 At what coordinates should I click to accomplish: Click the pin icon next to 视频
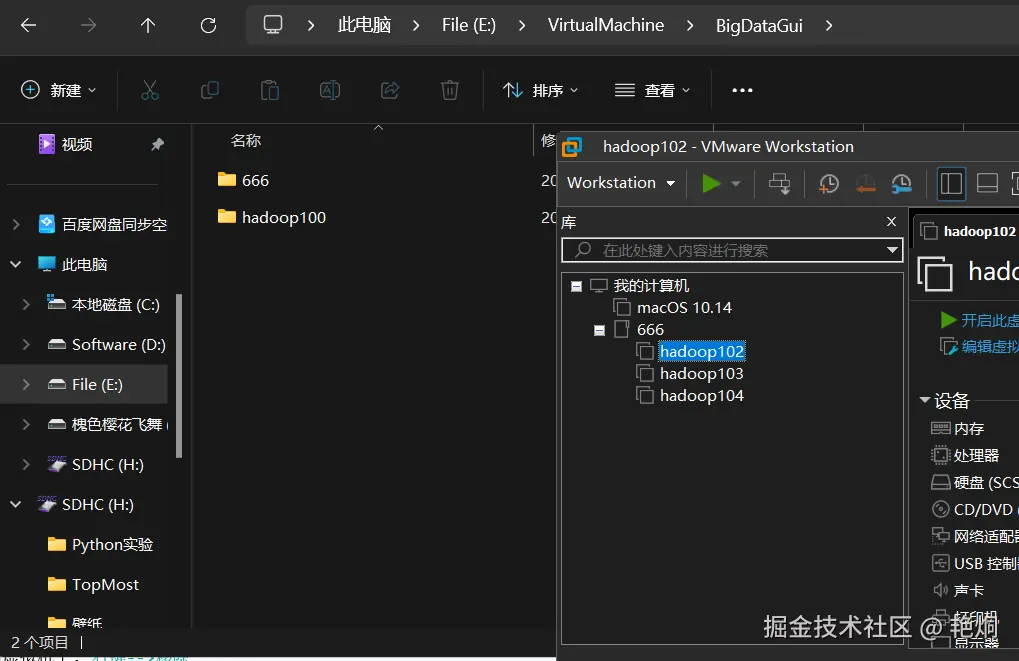[x=157, y=144]
